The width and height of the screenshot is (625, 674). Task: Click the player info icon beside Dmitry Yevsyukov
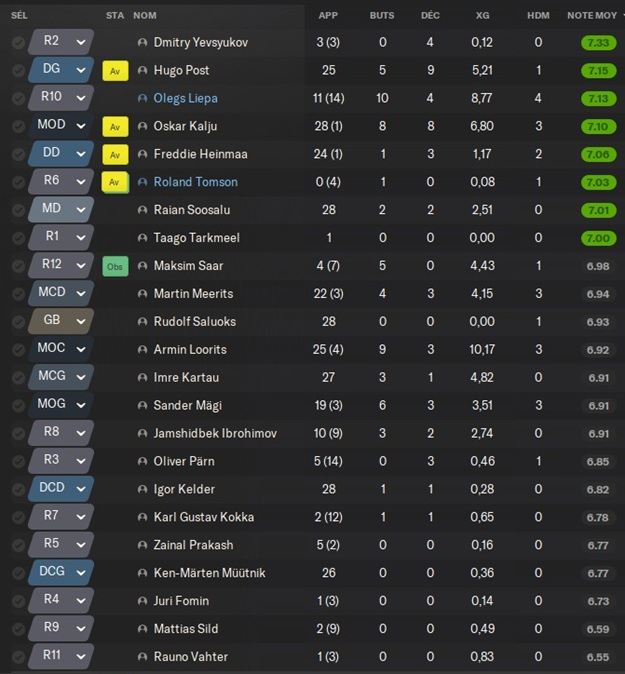[x=142, y=43]
